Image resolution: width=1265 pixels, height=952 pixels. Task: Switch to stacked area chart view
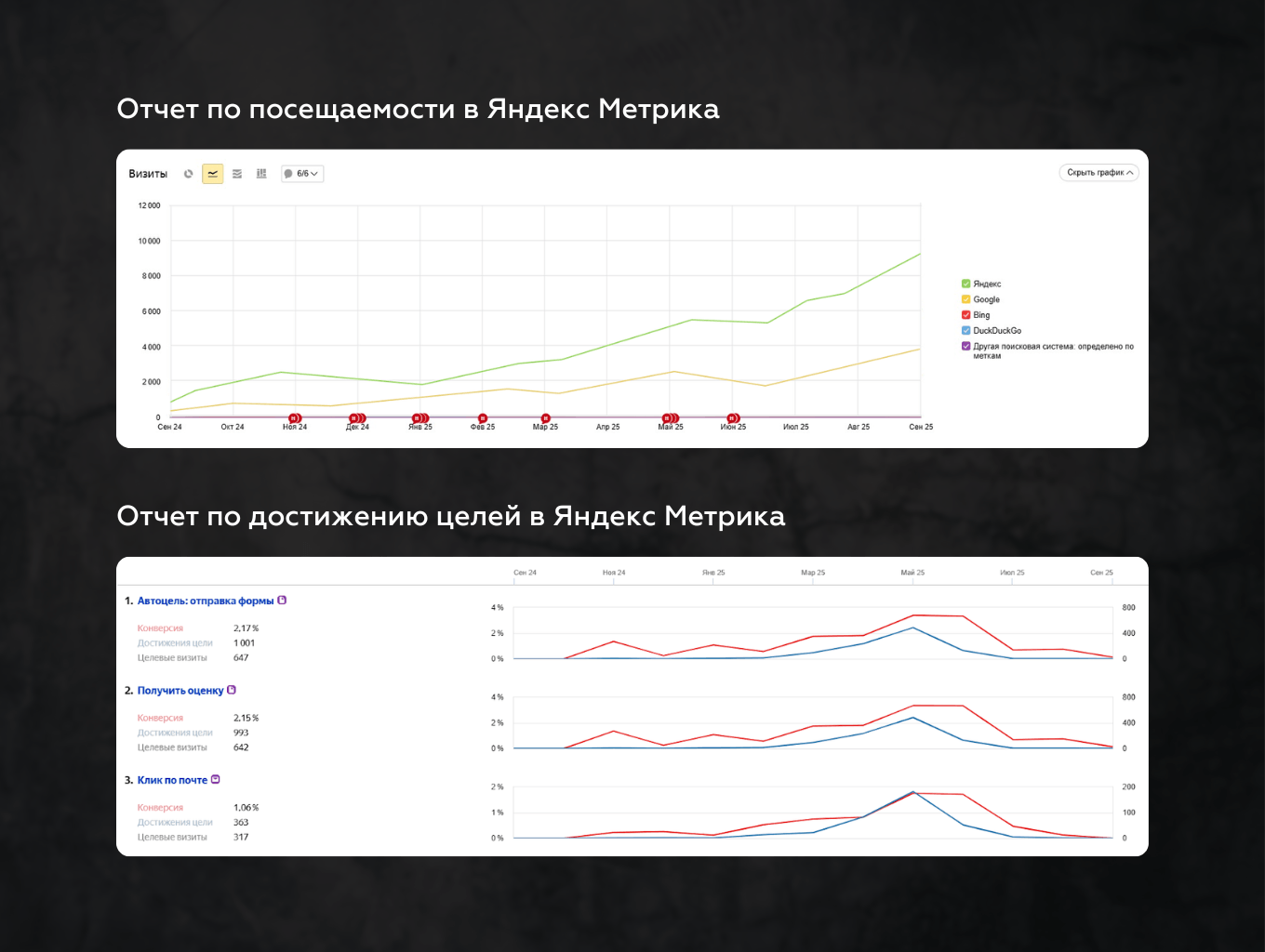(x=237, y=174)
